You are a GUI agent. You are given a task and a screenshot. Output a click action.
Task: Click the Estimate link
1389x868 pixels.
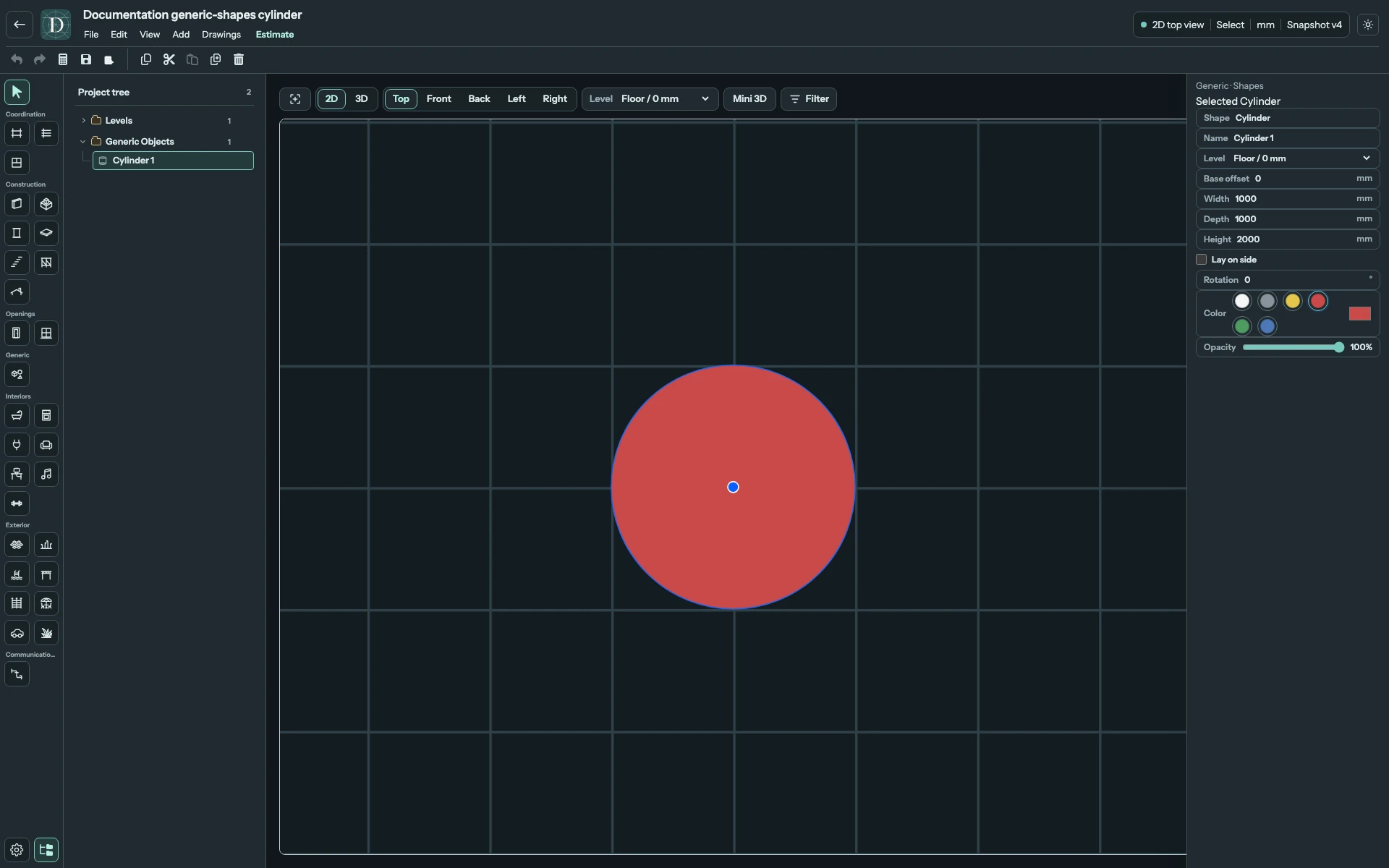click(x=275, y=35)
